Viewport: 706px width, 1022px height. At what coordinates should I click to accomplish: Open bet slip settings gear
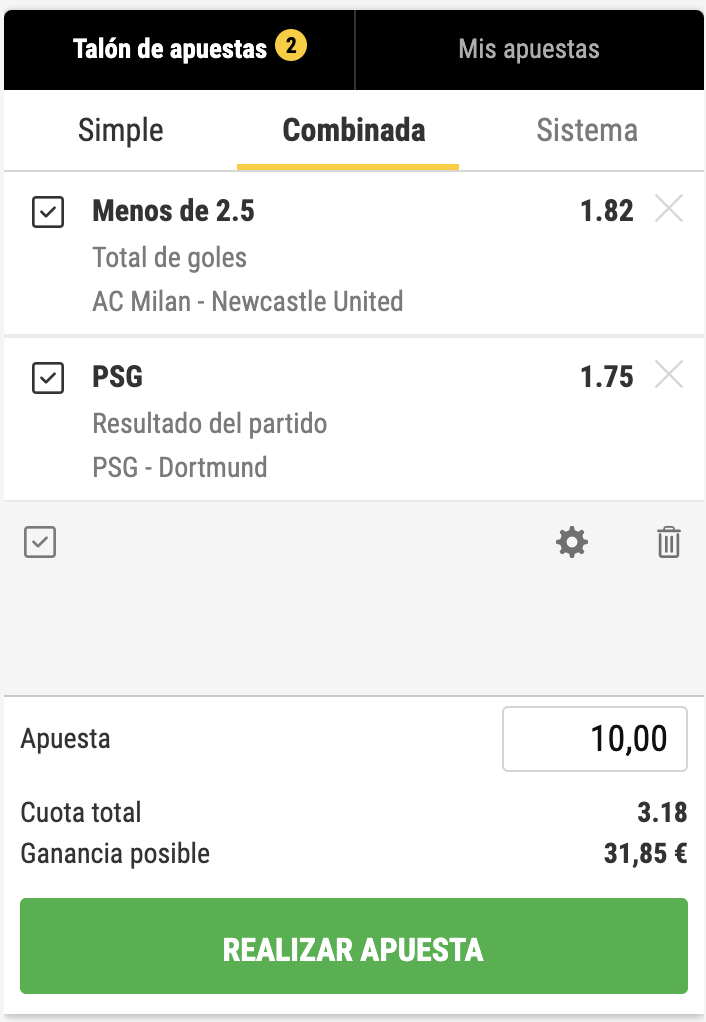[x=572, y=543]
